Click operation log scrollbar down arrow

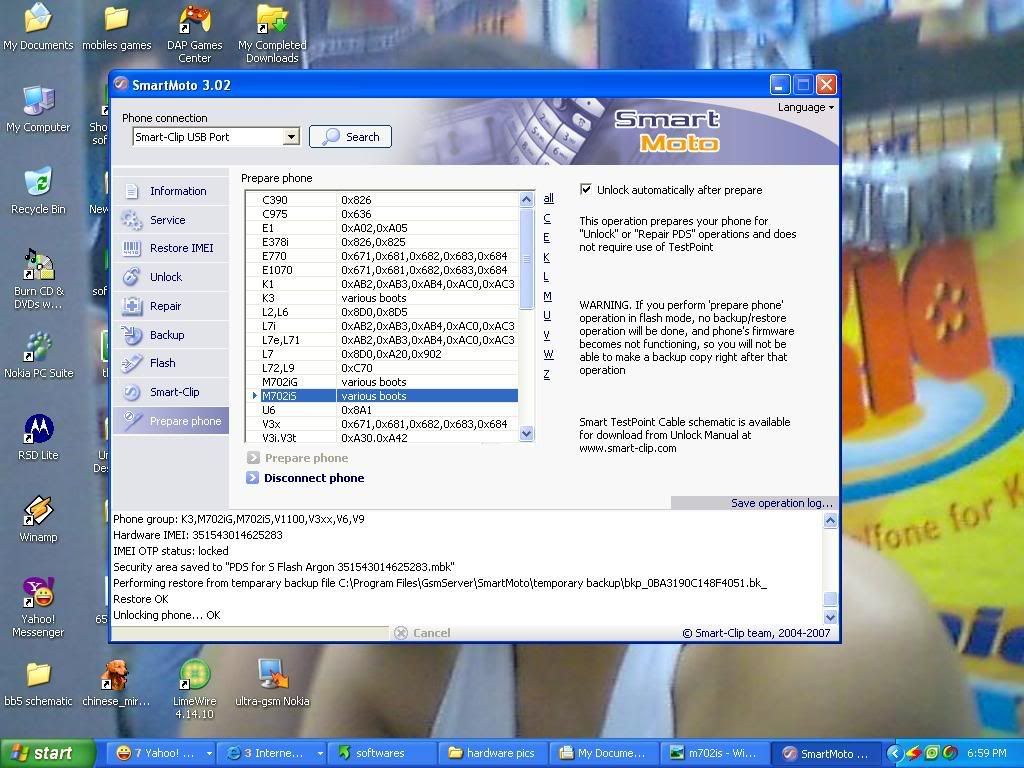click(x=830, y=616)
